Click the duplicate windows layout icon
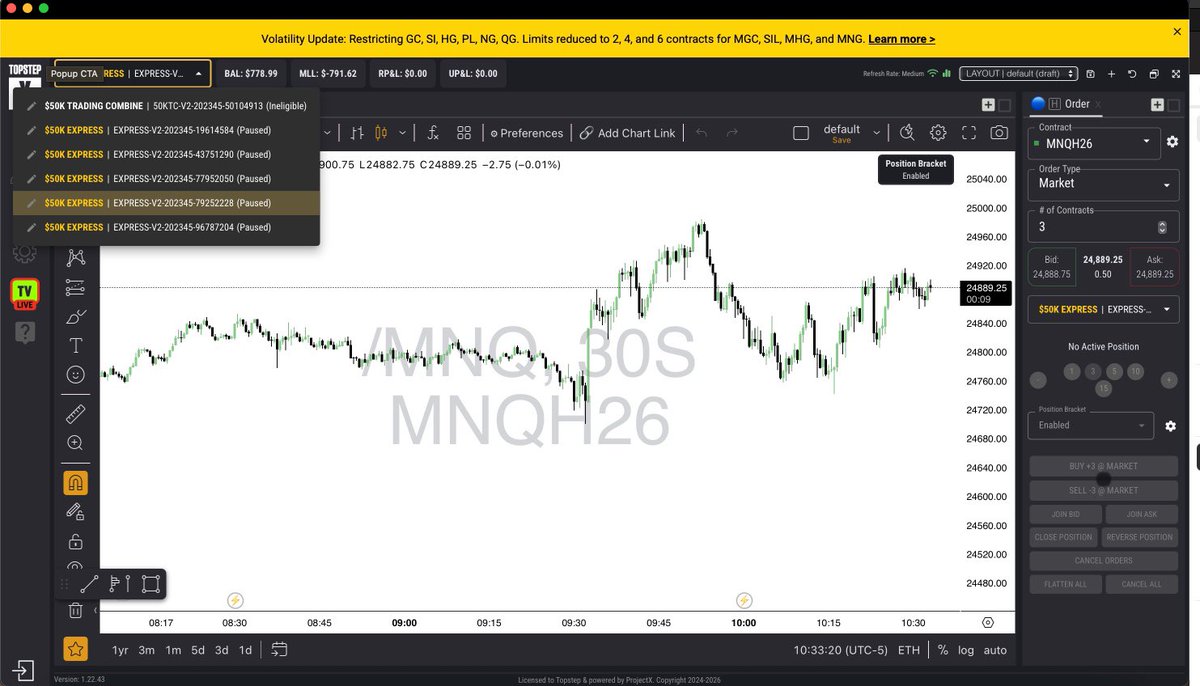Image resolution: width=1200 pixels, height=686 pixels. 1154,74
